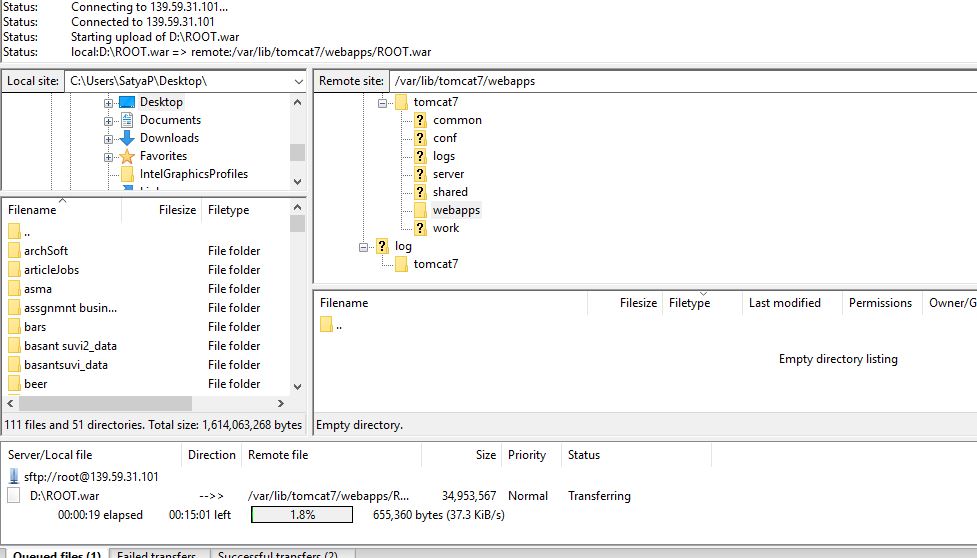Viewport: 977px width, 558px height.
Task: Sort remote list by Filetype column
Action: pos(702,303)
